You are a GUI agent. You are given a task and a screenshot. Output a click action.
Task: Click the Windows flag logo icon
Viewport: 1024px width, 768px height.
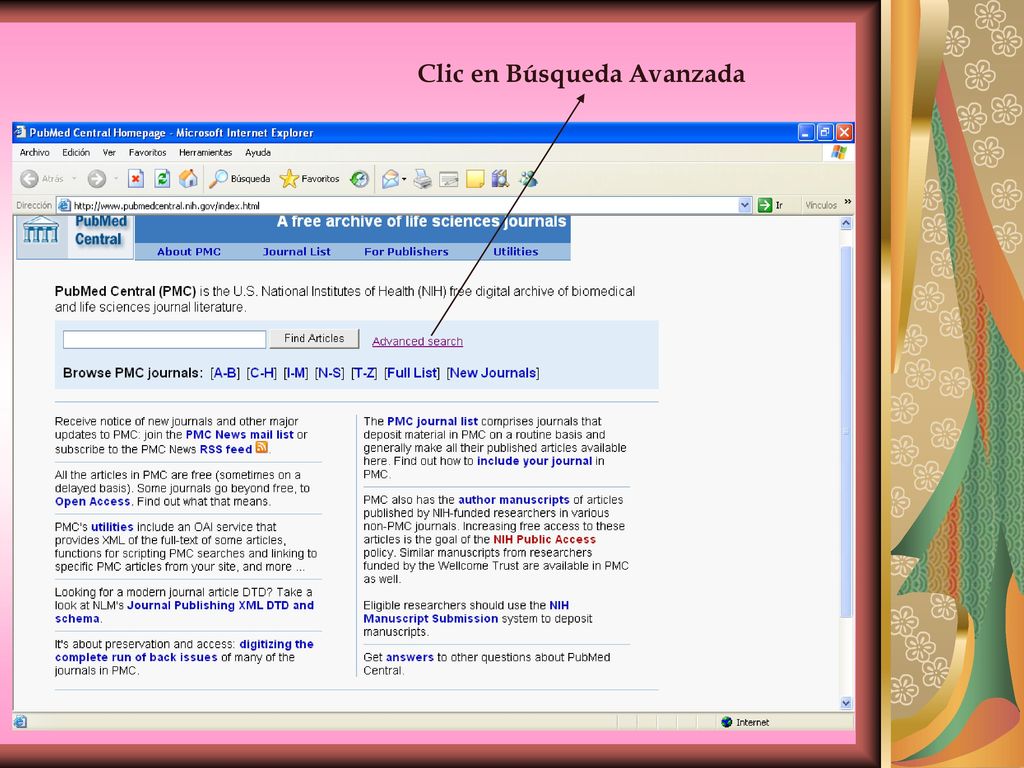(x=839, y=152)
